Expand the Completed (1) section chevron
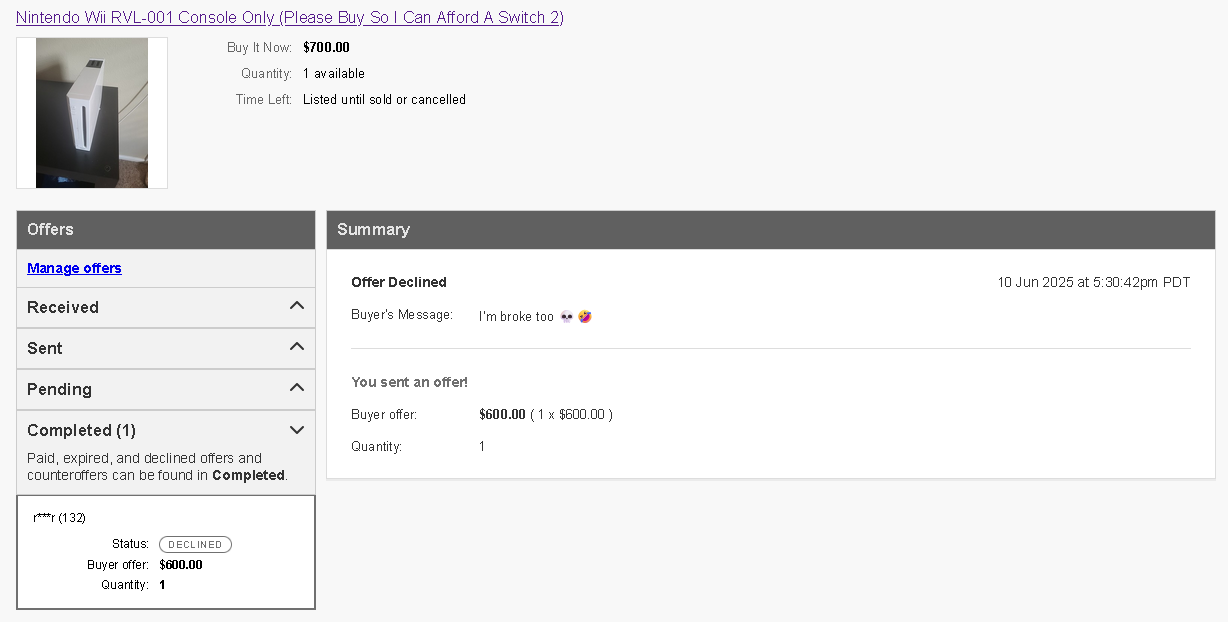 point(296,430)
